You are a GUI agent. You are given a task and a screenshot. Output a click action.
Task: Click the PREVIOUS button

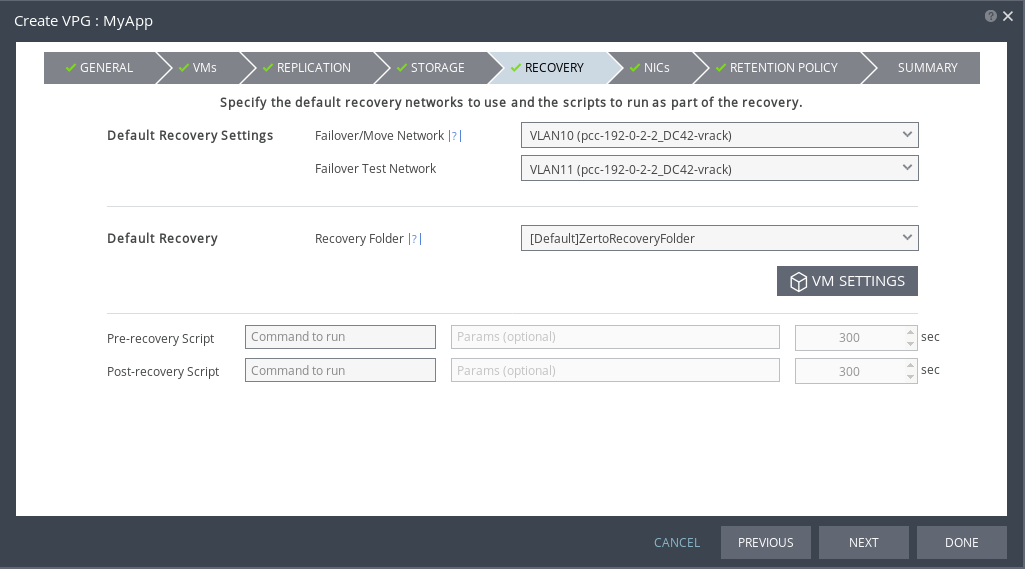click(x=765, y=542)
